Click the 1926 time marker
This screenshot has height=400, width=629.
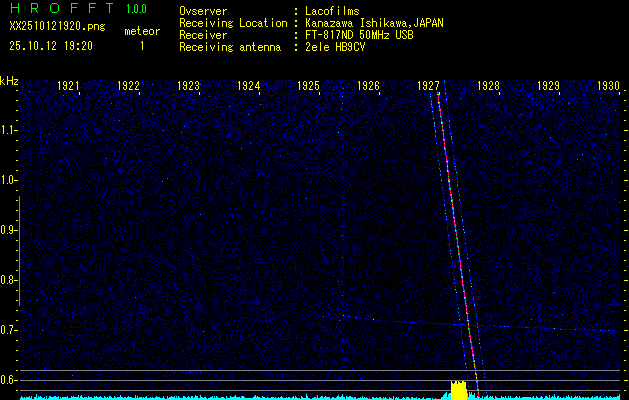coord(368,86)
